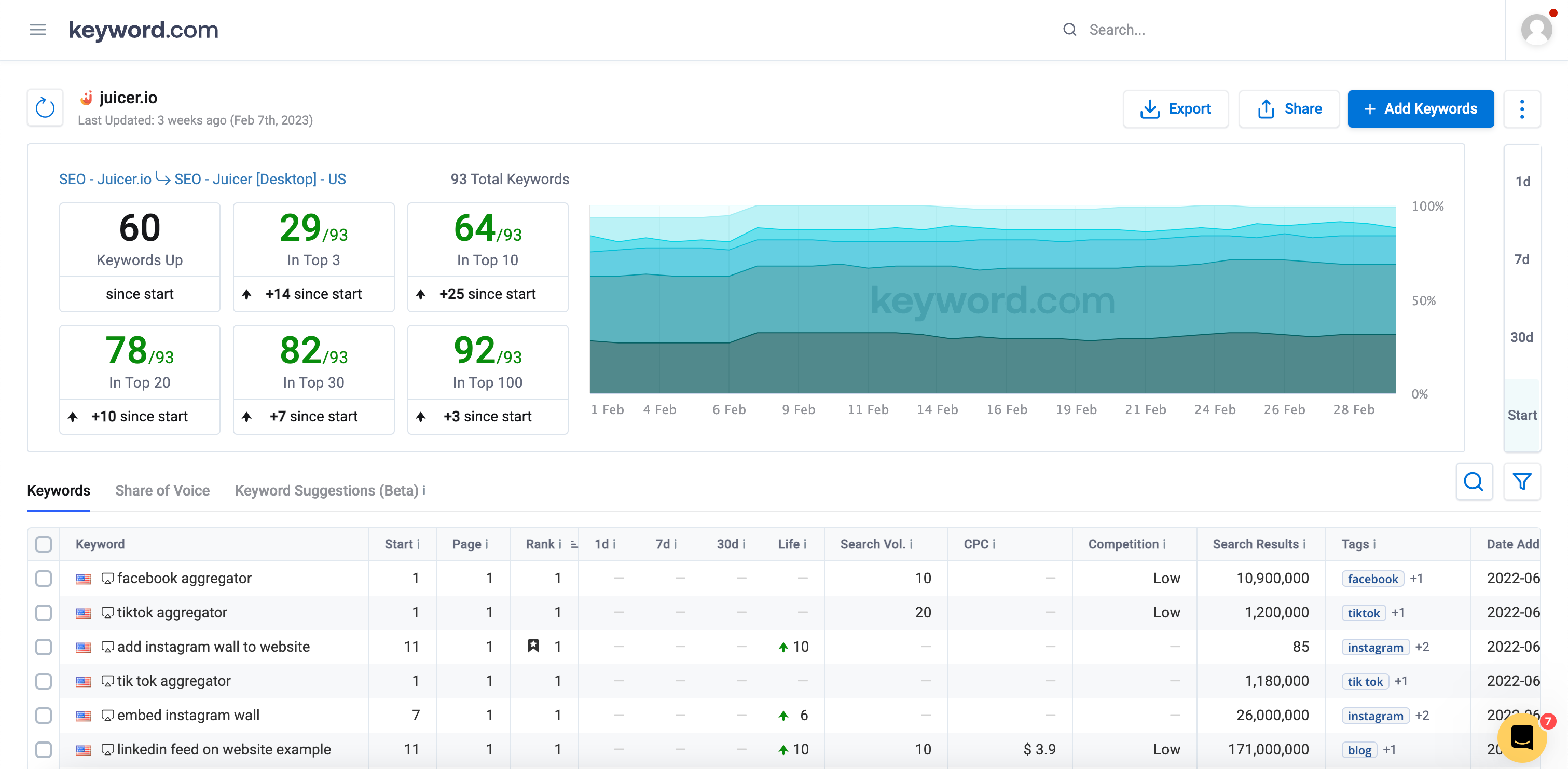Check the facebook aggregator row checkbox

(x=44, y=579)
